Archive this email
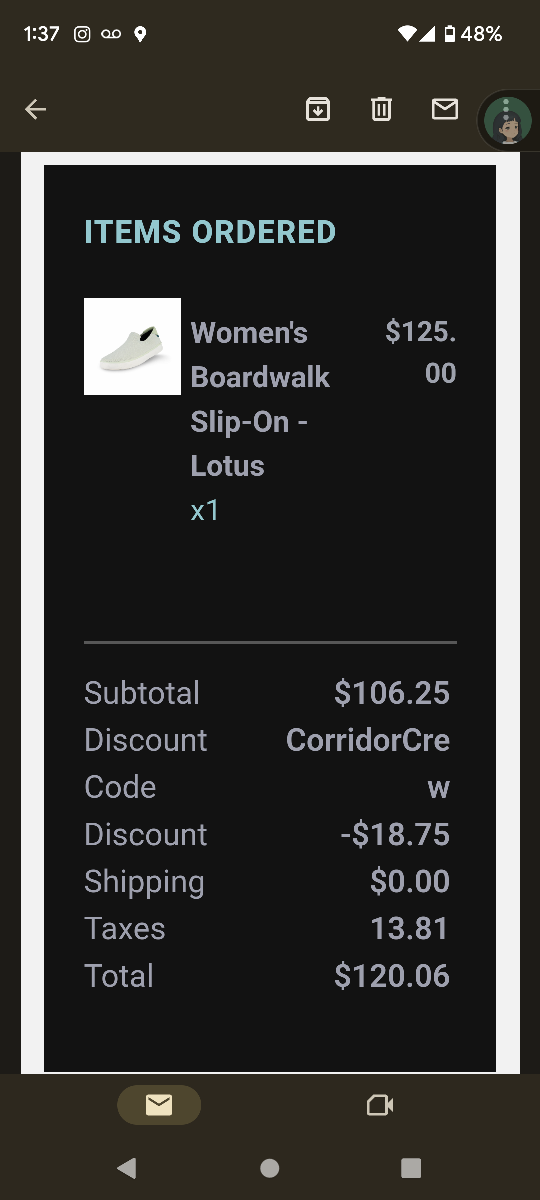The height and width of the screenshot is (1200, 540). pyautogui.click(x=318, y=109)
